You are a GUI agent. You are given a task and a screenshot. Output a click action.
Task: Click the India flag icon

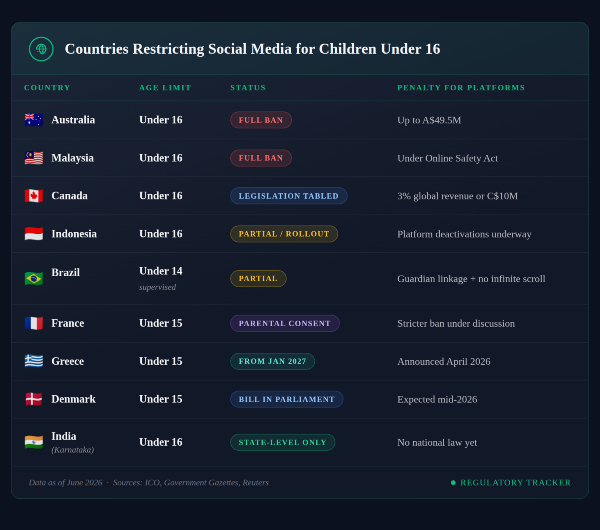tap(34, 442)
